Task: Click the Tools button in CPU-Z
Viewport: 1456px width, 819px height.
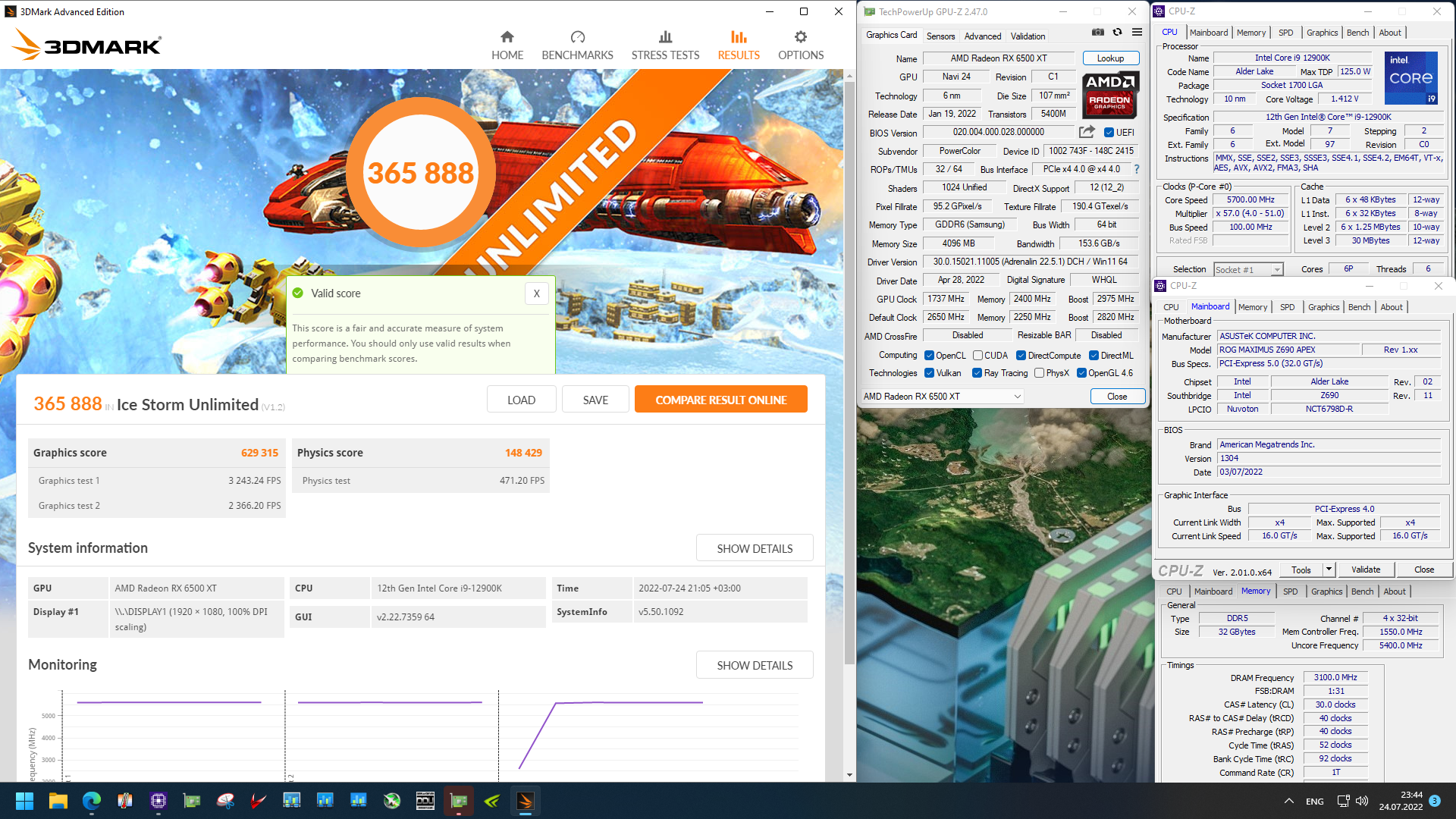Action: point(1301,570)
